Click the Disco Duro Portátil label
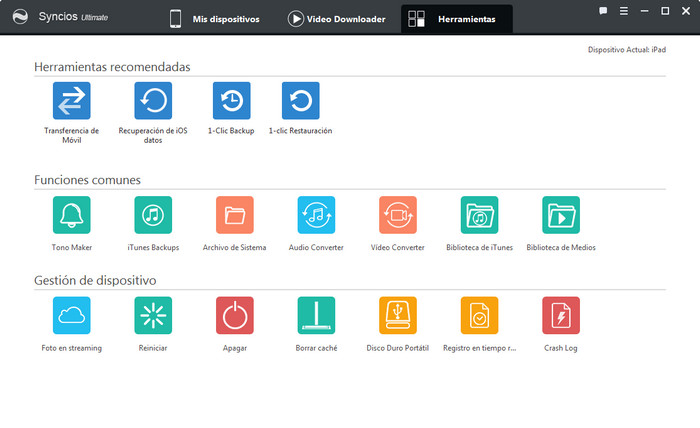Image resolution: width=700 pixels, height=428 pixels. (398, 348)
